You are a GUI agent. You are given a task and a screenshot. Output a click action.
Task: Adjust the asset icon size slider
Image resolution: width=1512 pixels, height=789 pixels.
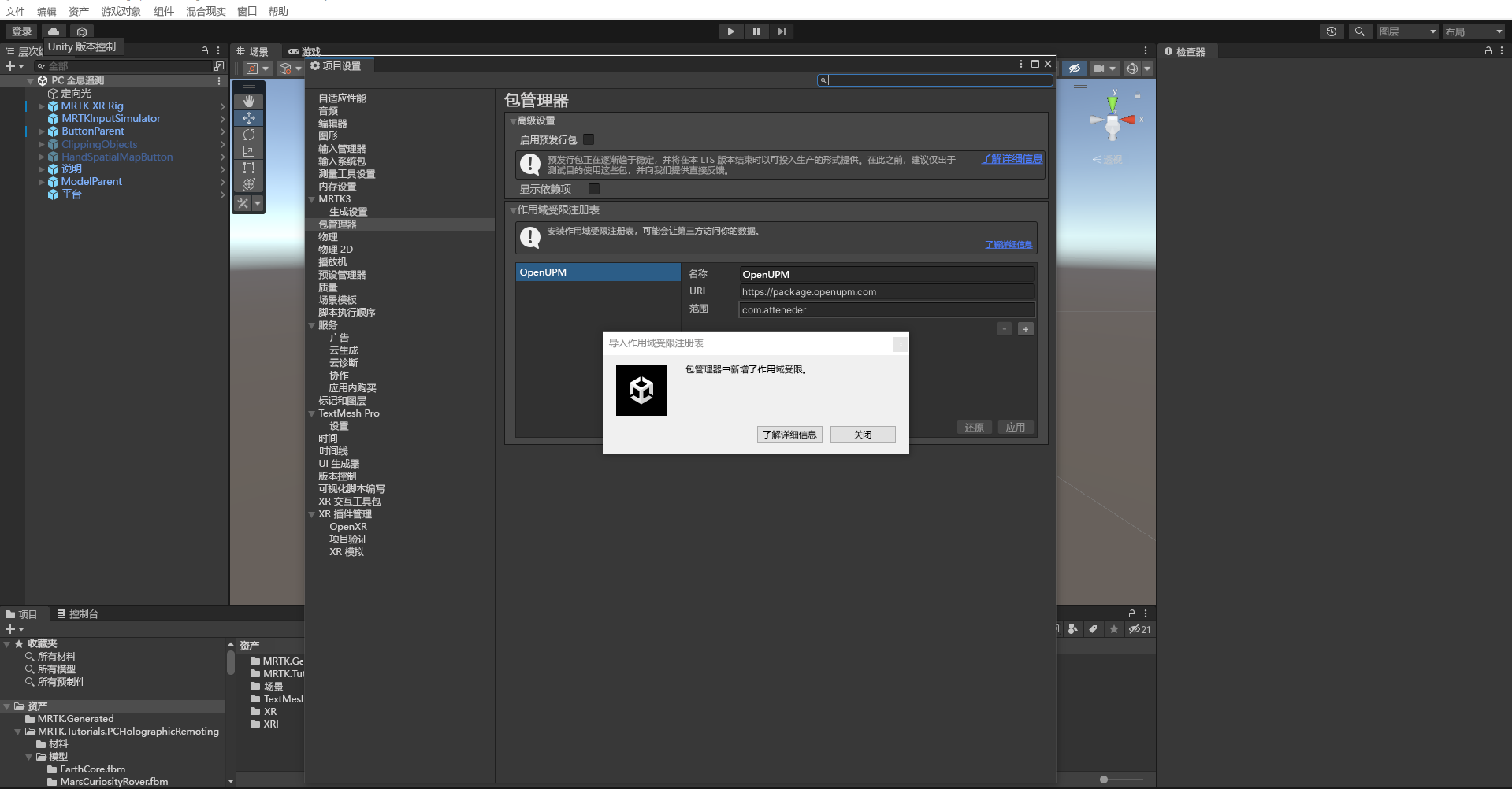pyautogui.click(x=1105, y=780)
